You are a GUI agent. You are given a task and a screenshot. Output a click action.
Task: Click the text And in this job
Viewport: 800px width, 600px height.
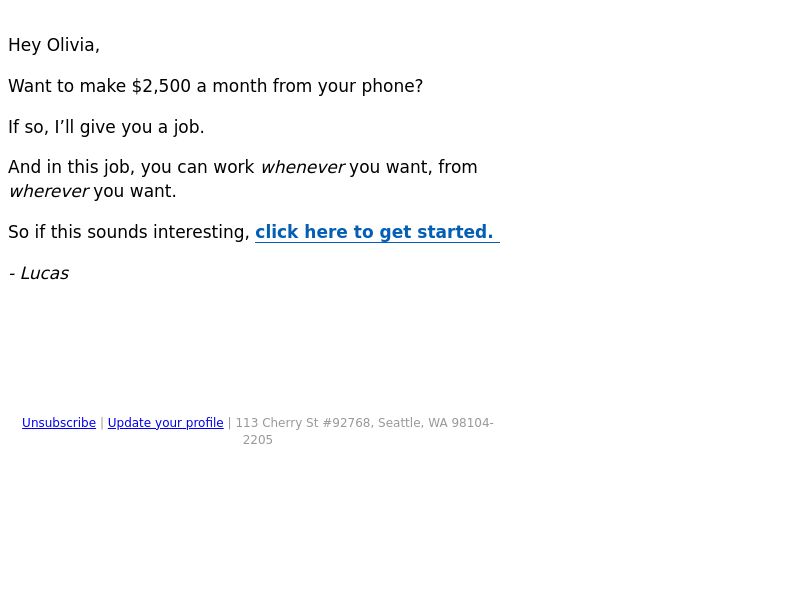pos(71,167)
